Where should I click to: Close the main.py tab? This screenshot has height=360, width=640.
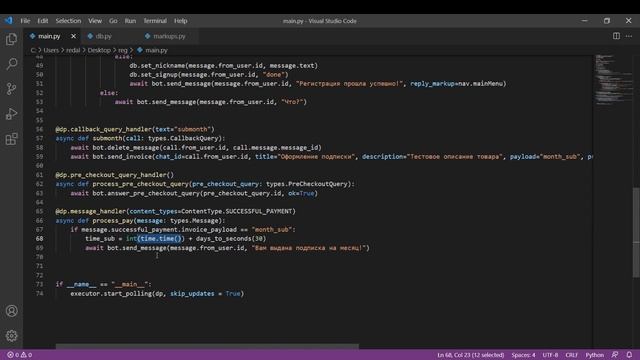(x=73, y=36)
